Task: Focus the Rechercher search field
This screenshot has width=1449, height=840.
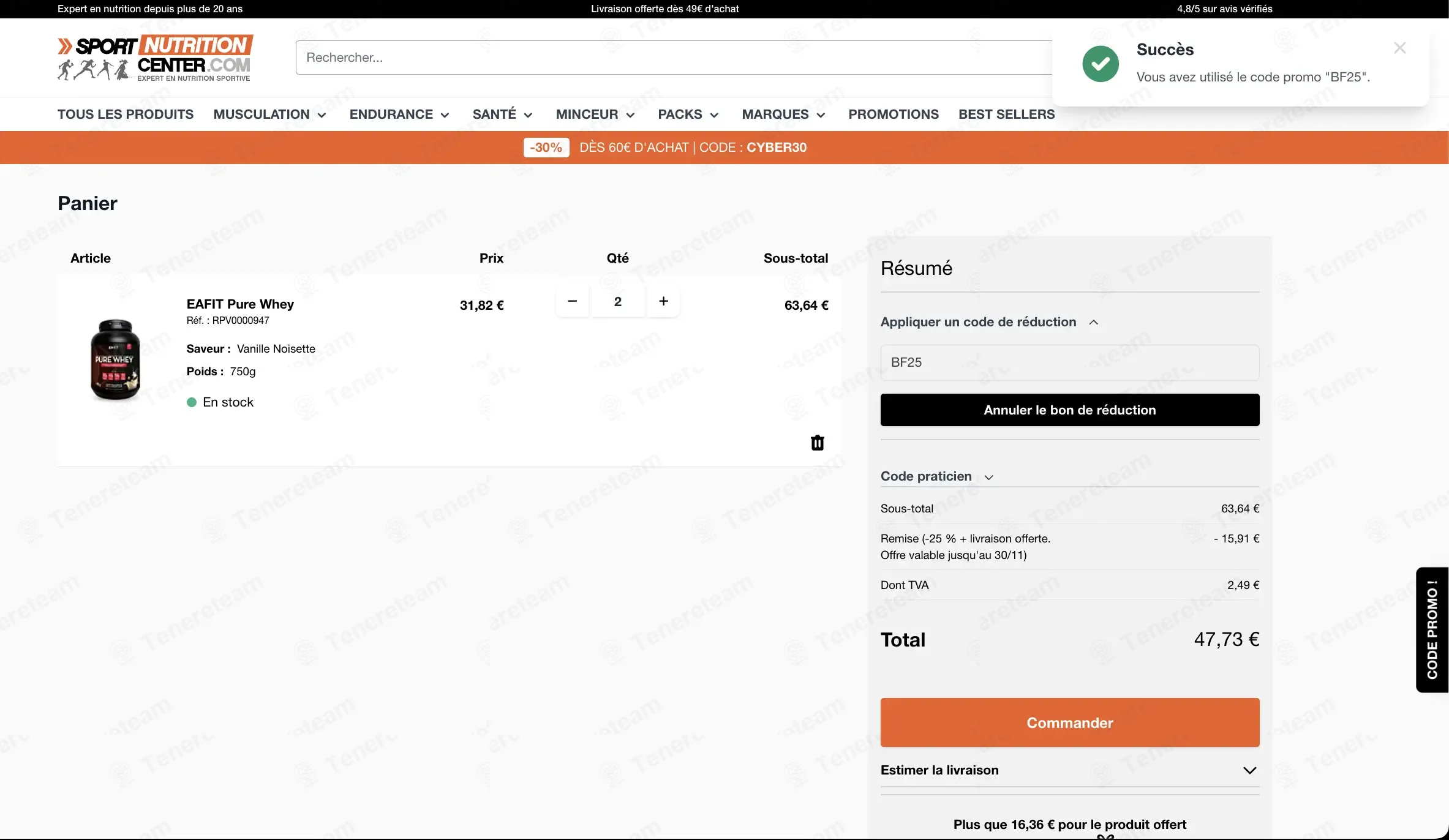Action: click(674, 58)
